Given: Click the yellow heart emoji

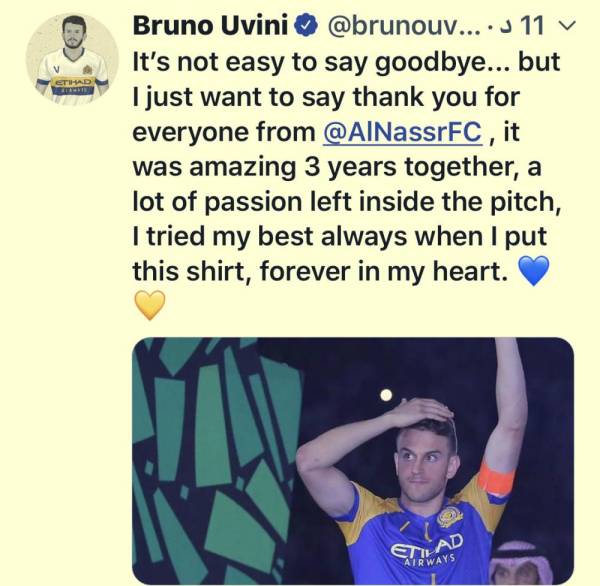Looking at the screenshot, I should point(150,305).
